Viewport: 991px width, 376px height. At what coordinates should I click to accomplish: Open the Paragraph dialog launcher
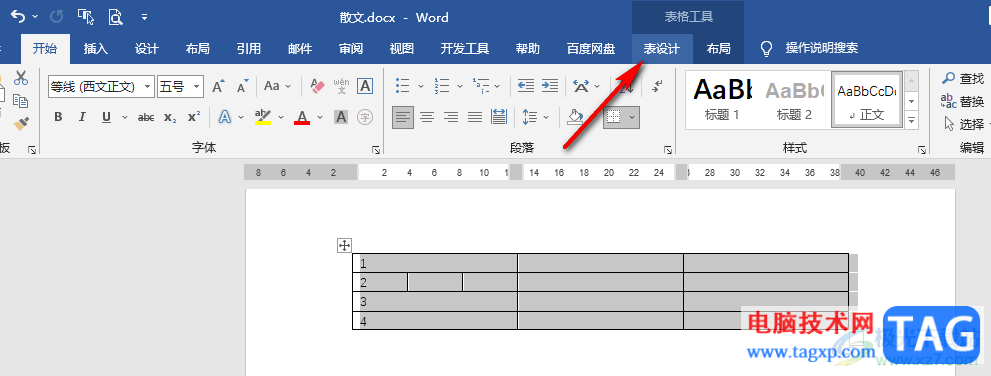pyautogui.click(x=668, y=150)
